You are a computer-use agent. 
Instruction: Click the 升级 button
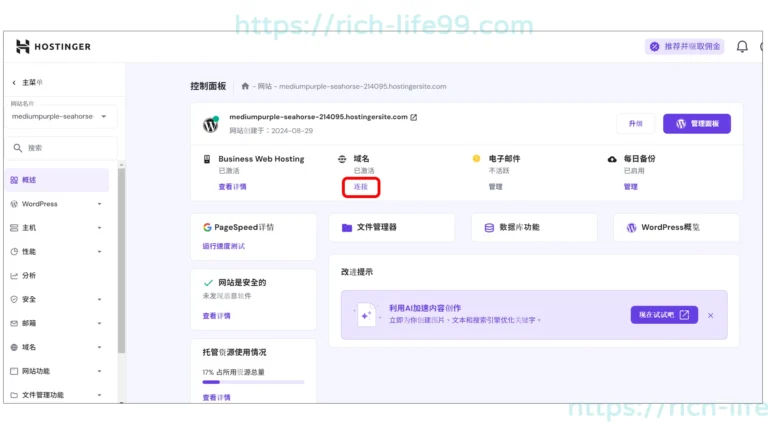coord(635,123)
